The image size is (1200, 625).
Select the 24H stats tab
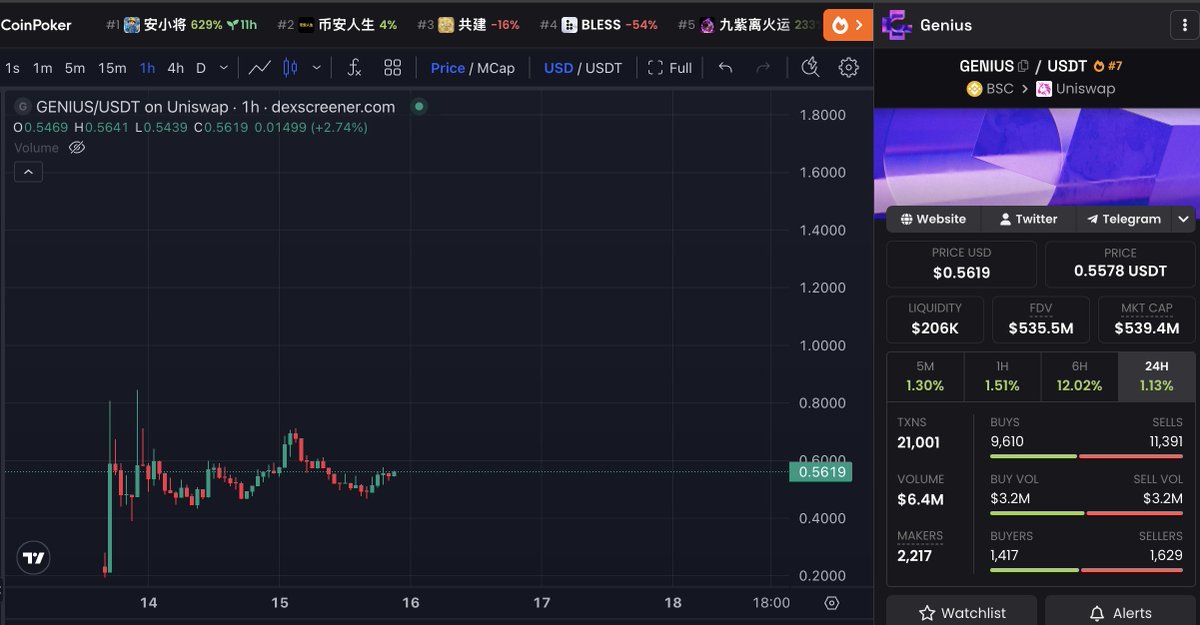(x=1156, y=376)
